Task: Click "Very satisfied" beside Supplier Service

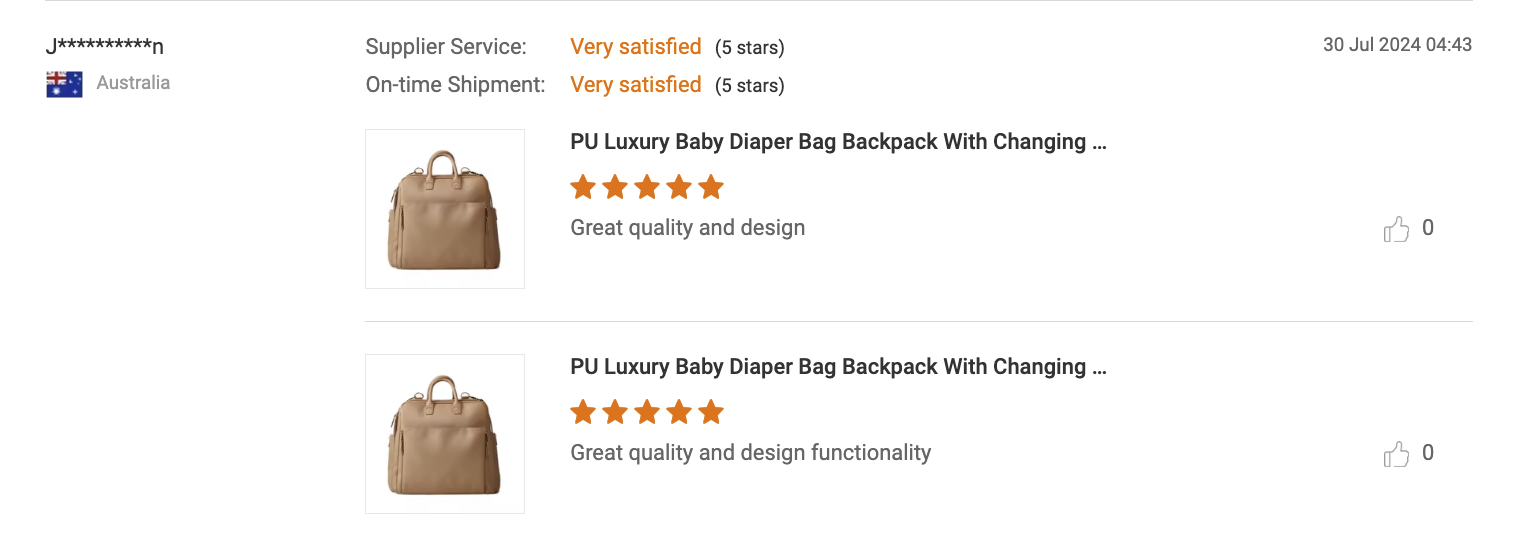Action: click(x=636, y=47)
